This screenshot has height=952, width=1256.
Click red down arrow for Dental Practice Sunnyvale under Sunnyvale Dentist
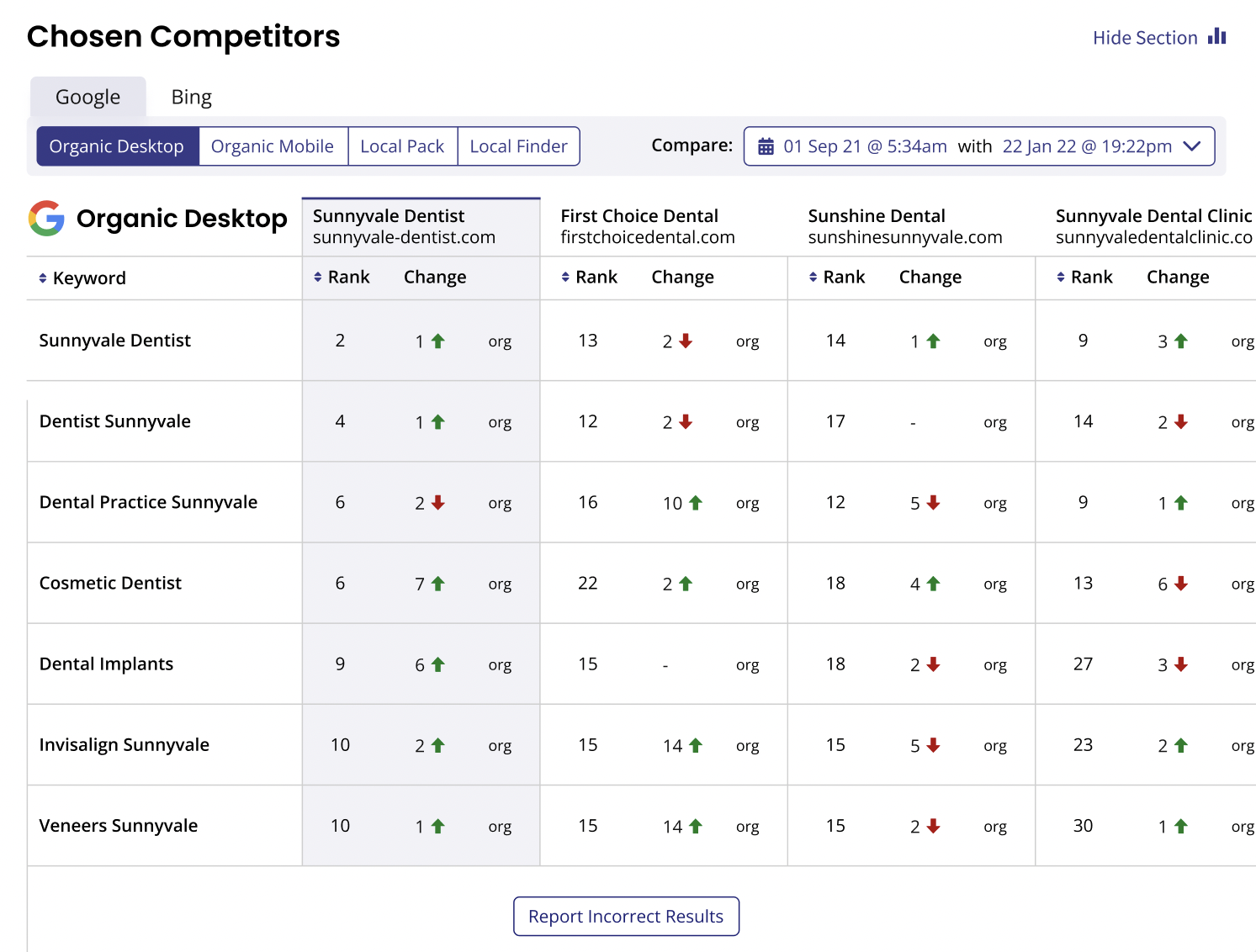(x=437, y=503)
